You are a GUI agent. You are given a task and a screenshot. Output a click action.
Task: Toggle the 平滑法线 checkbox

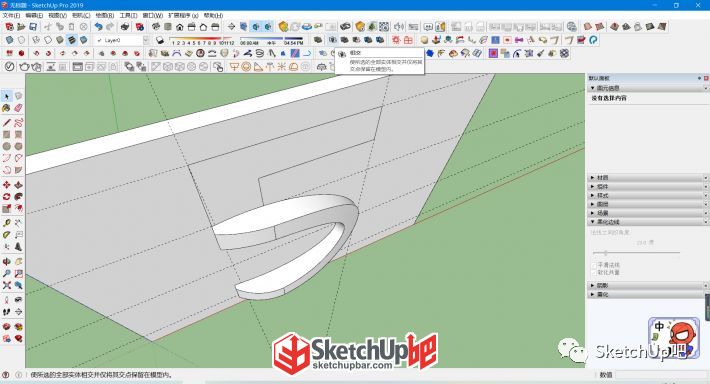point(595,265)
